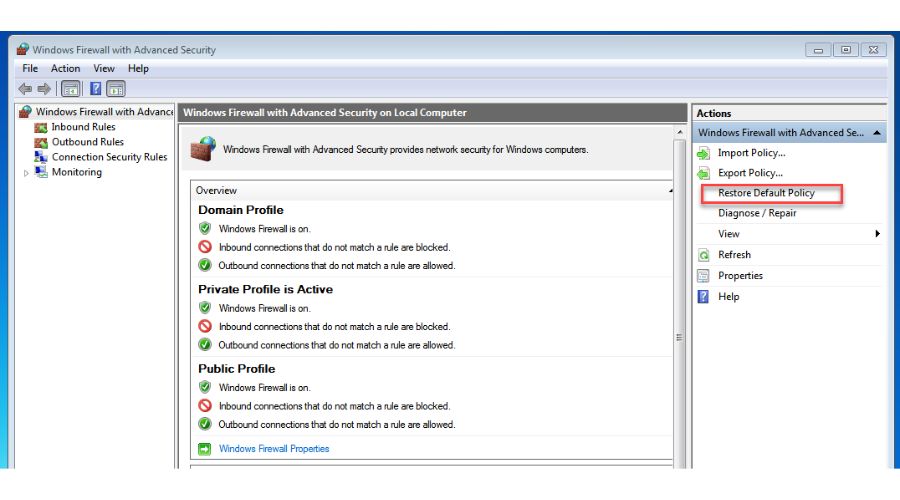Select Connection Security Rules in the tree
Viewport: 900px width, 500px height.
(110, 157)
